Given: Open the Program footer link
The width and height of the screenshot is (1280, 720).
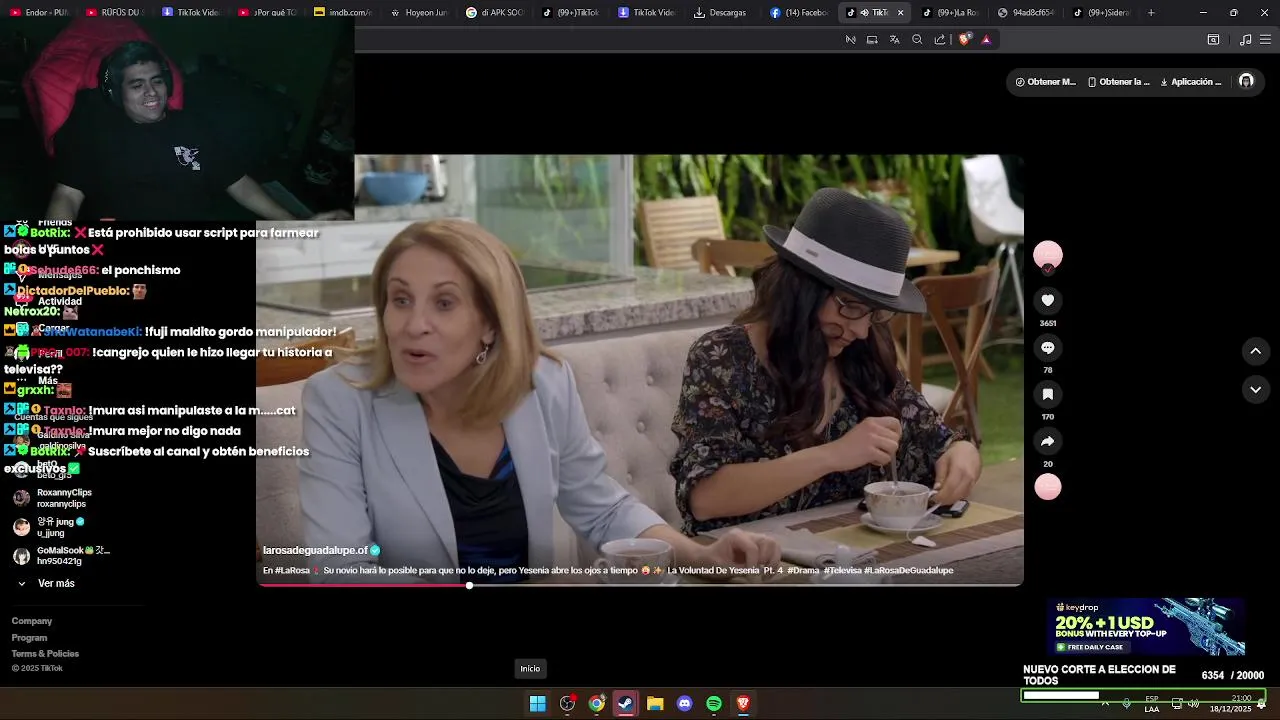Looking at the screenshot, I should 29,637.
